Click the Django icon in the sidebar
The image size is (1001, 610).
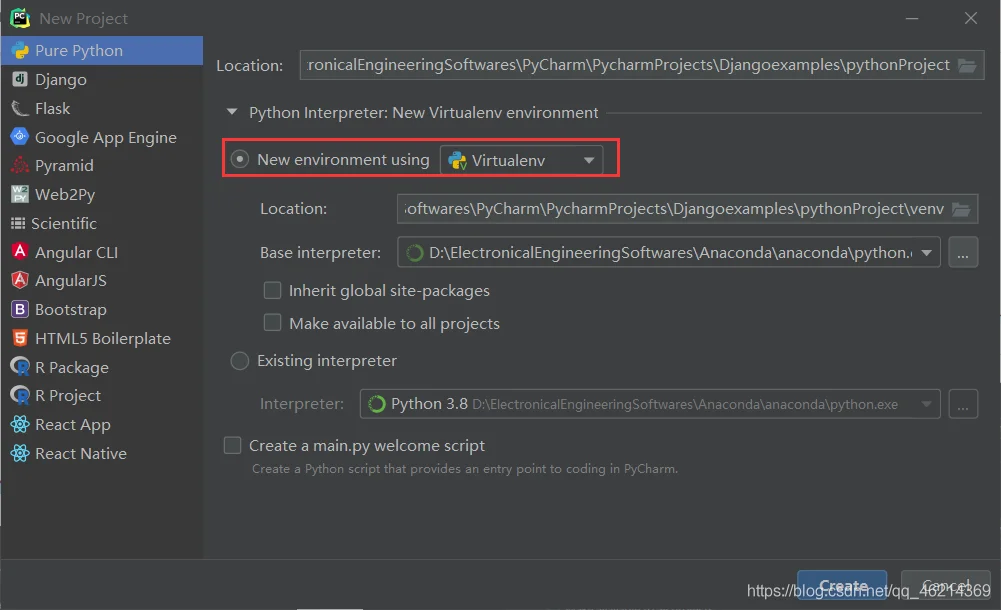tap(20, 79)
